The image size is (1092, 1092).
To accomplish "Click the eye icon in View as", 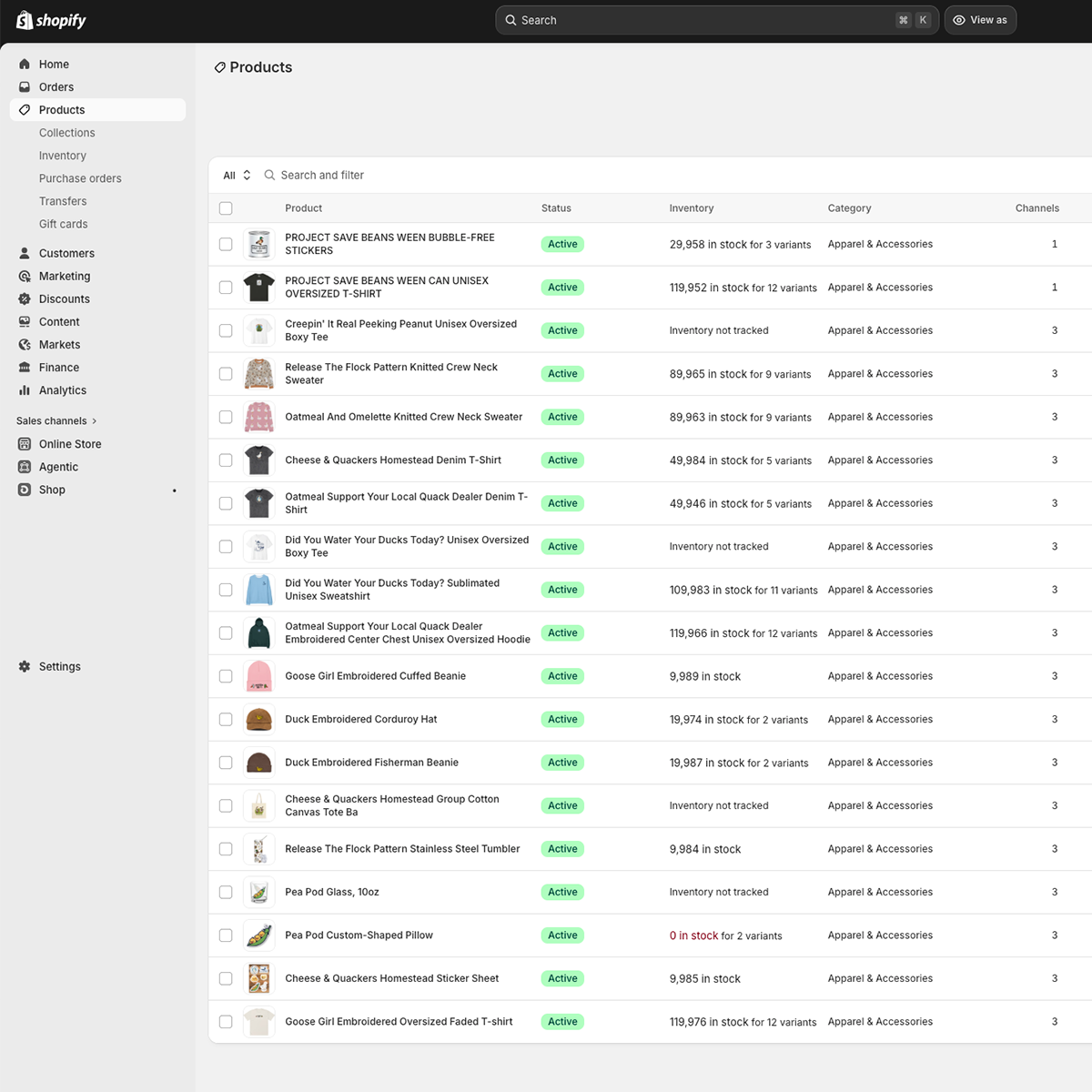I will (x=959, y=20).
